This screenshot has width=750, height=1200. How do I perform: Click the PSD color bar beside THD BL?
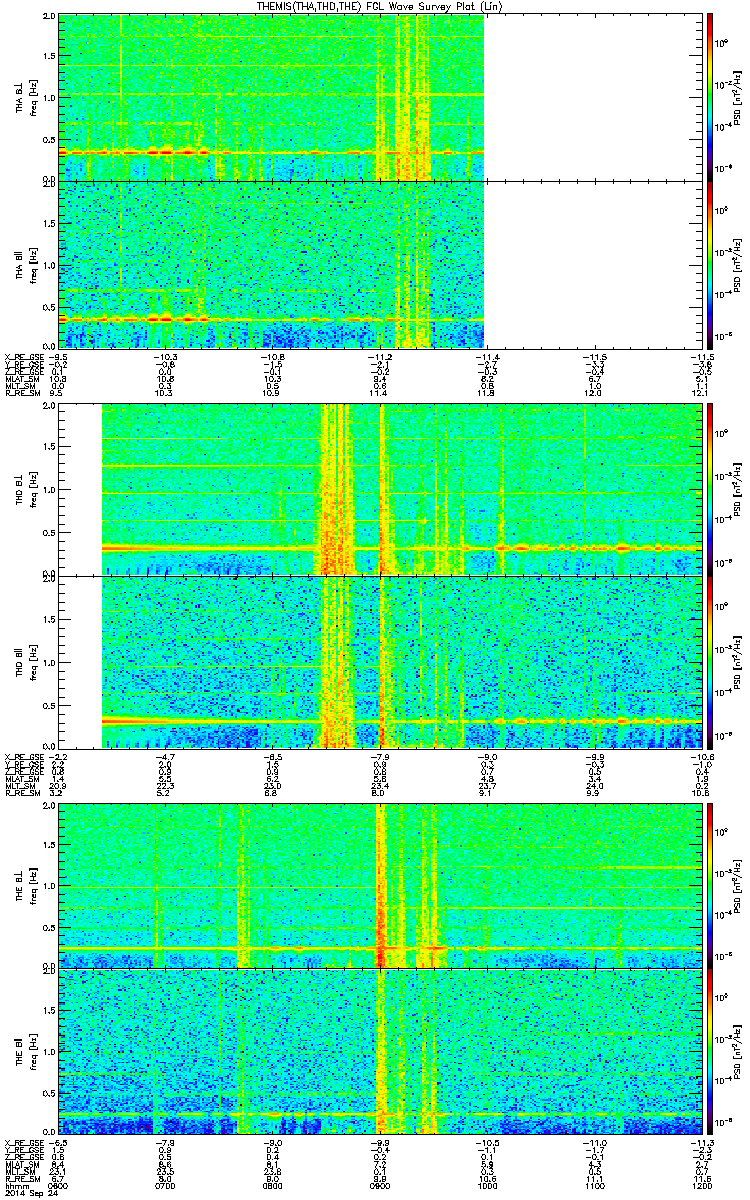(710, 489)
